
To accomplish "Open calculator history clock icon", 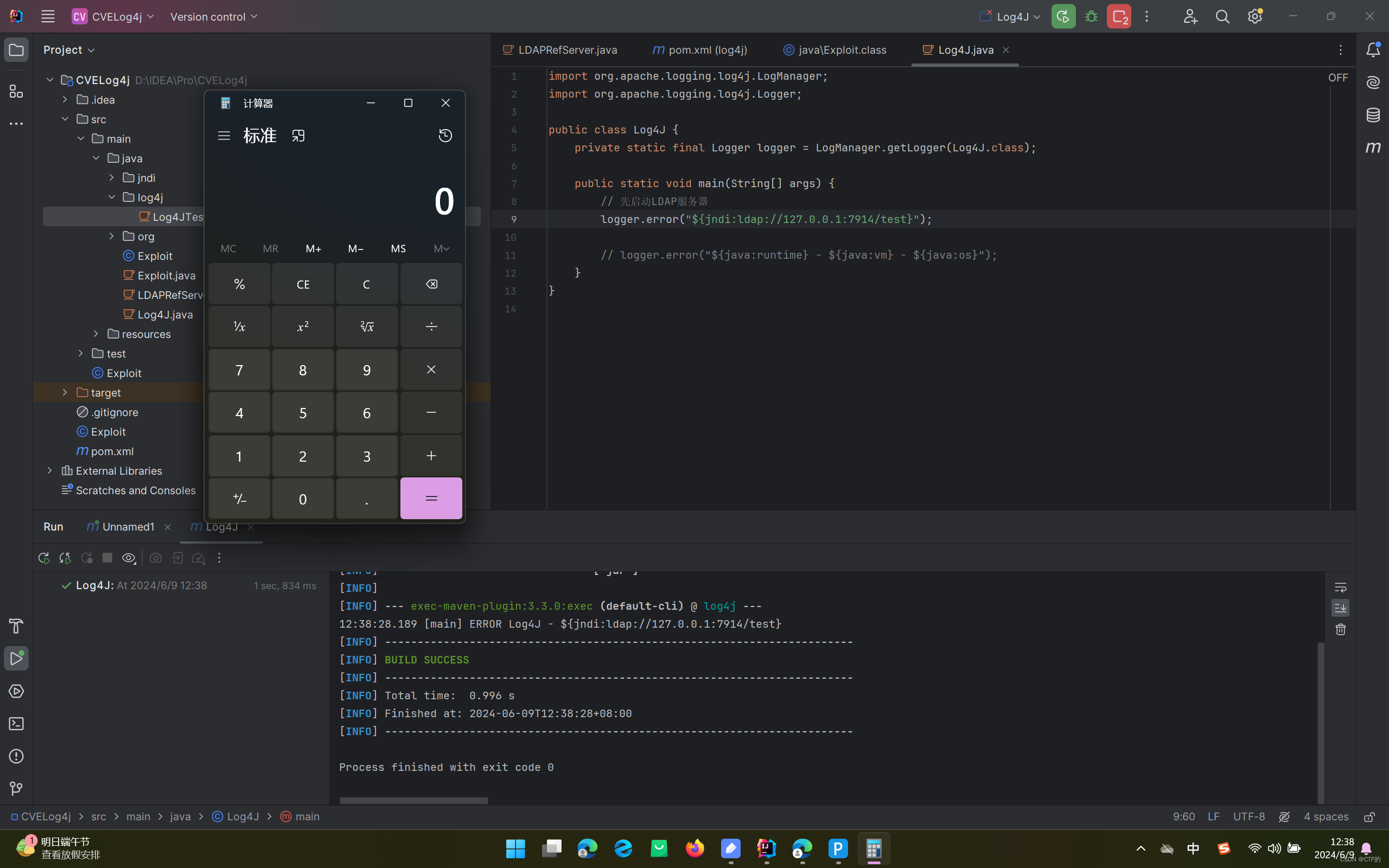I will [445, 136].
